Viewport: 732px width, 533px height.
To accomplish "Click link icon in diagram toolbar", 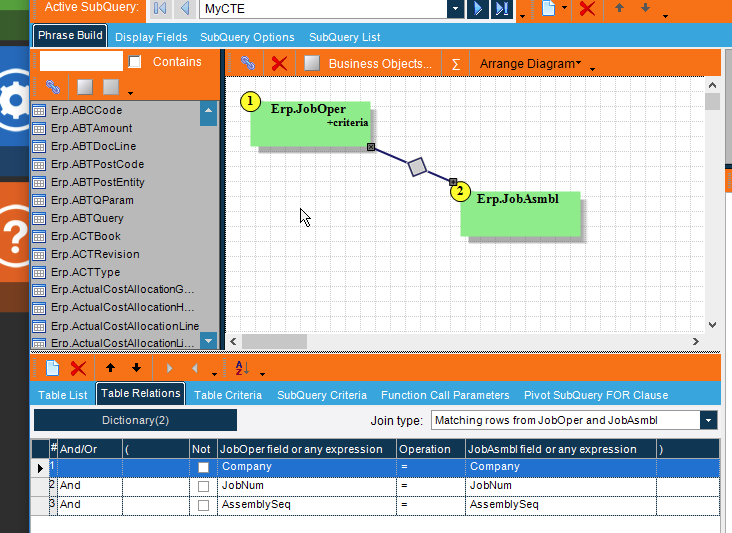I will click(x=247, y=63).
